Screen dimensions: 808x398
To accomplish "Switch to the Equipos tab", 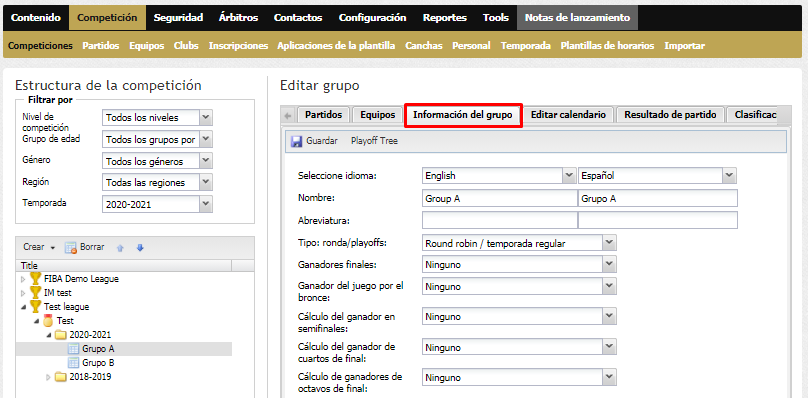I will point(378,115).
